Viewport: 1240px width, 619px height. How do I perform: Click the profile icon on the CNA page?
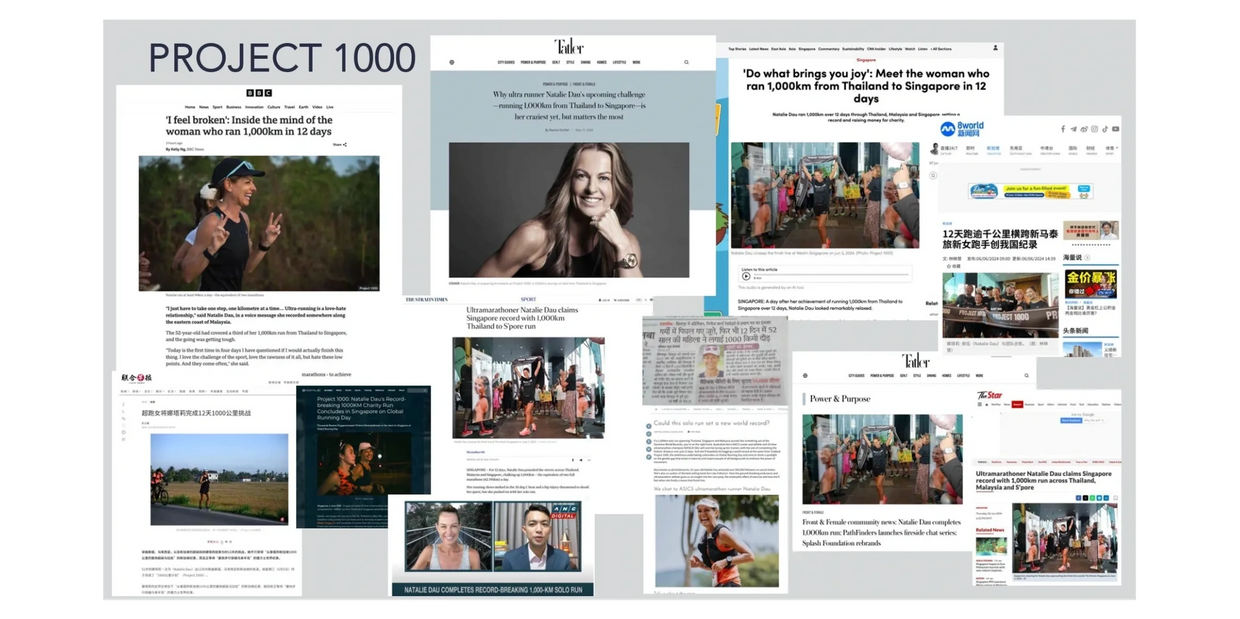tap(996, 48)
